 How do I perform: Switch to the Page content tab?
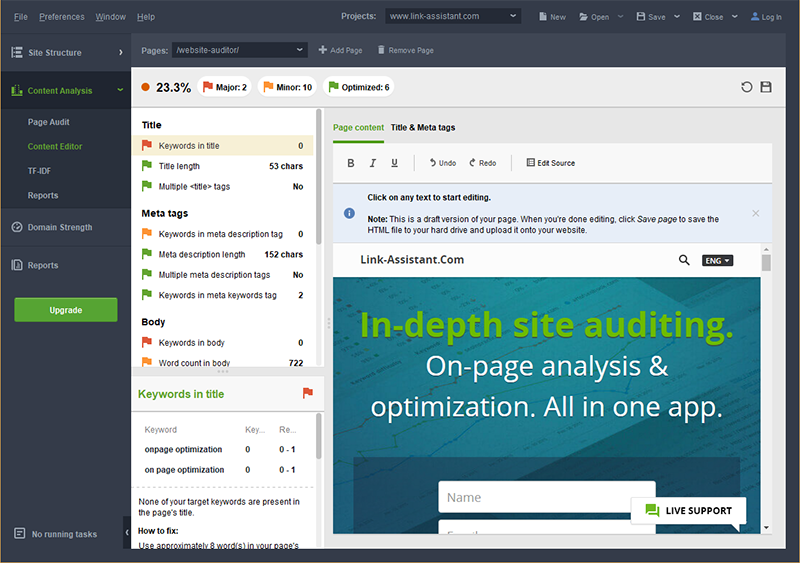click(358, 128)
